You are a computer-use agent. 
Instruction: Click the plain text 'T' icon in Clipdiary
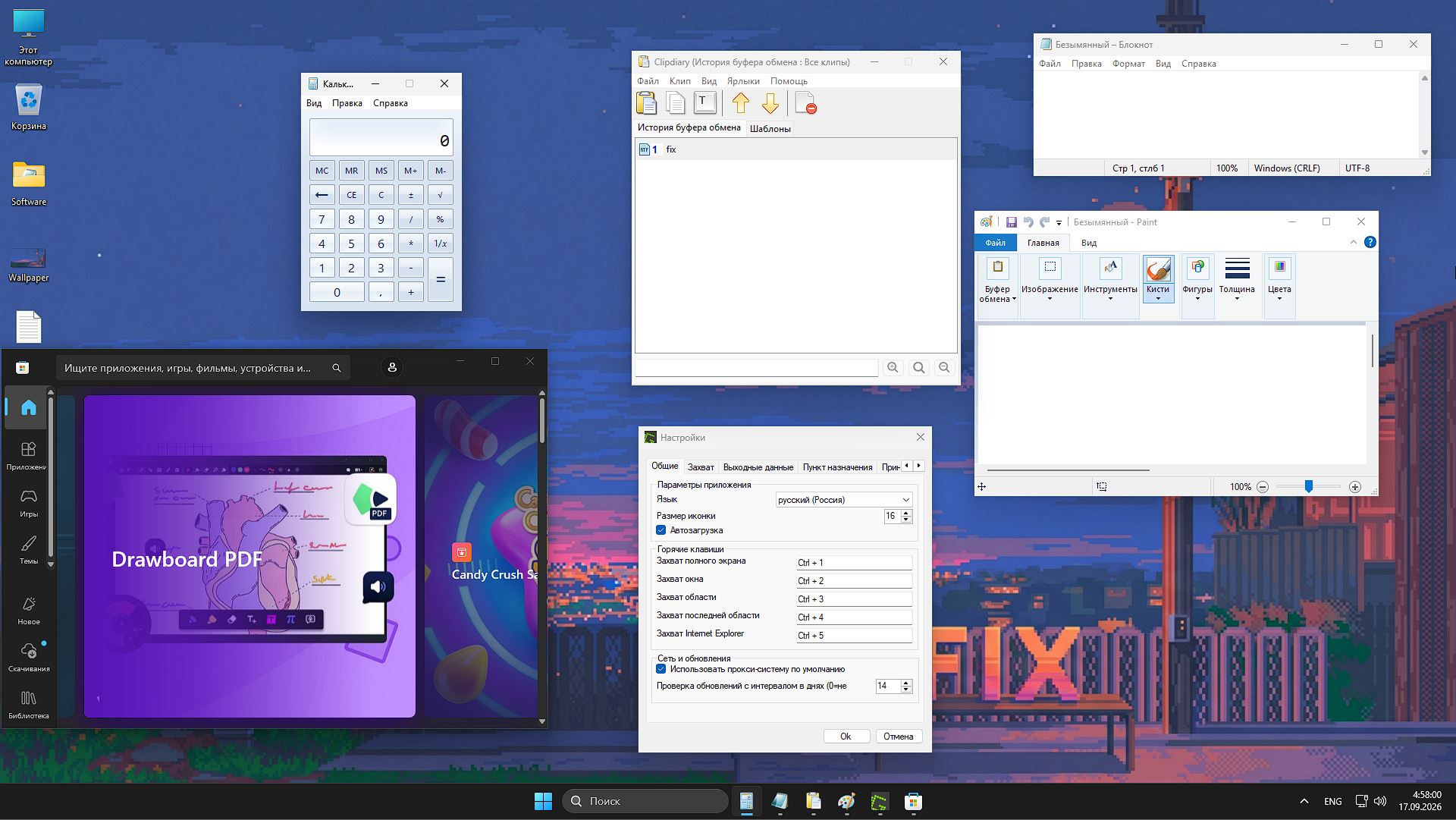[x=704, y=102]
